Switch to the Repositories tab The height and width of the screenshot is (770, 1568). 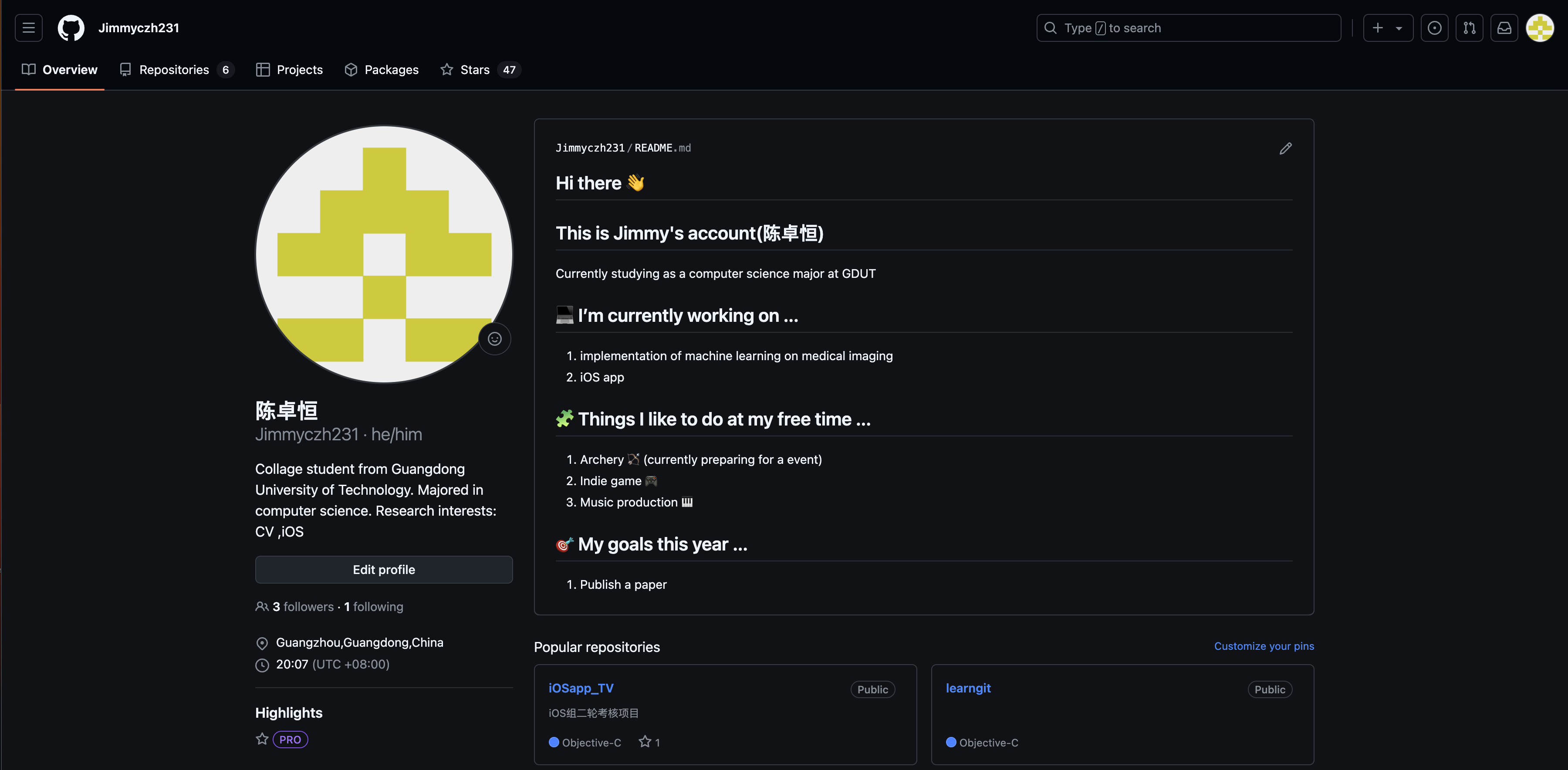click(x=175, y=70)
